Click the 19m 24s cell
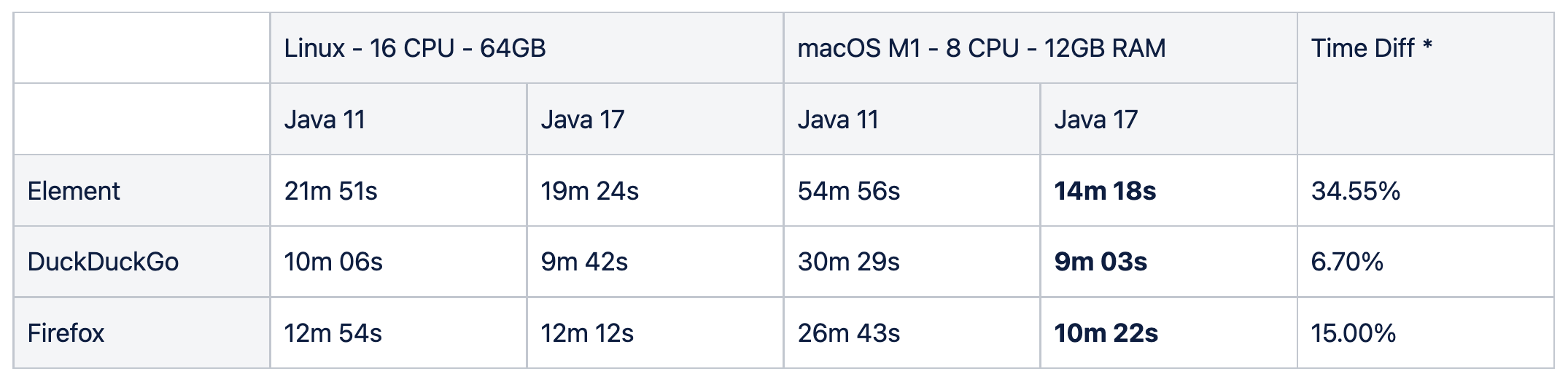Viewport: 1568px width, 382px height. pyautogui.click(x=655, y=191)
